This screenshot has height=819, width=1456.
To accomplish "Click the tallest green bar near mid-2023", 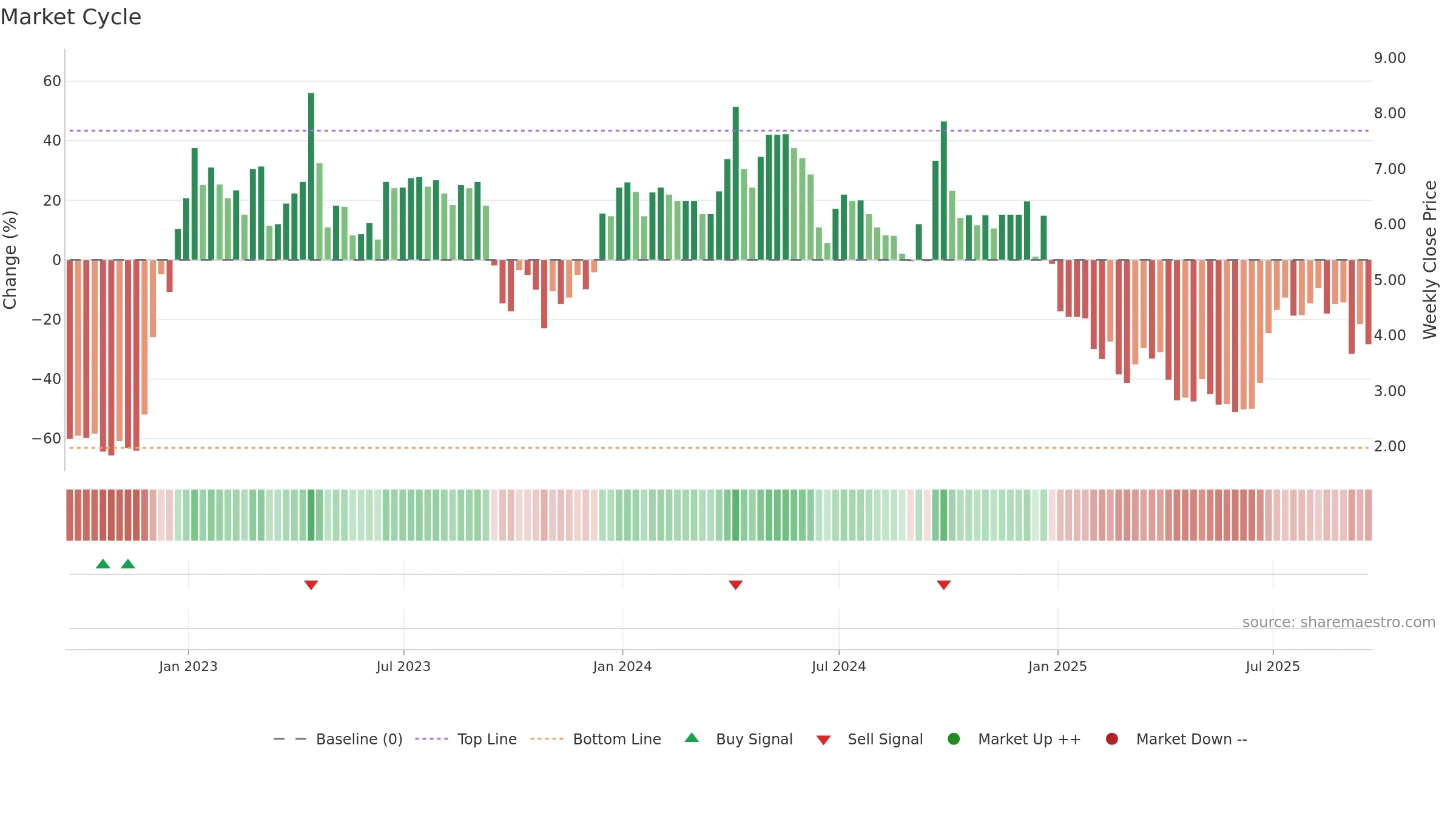I will coord(311,176).
